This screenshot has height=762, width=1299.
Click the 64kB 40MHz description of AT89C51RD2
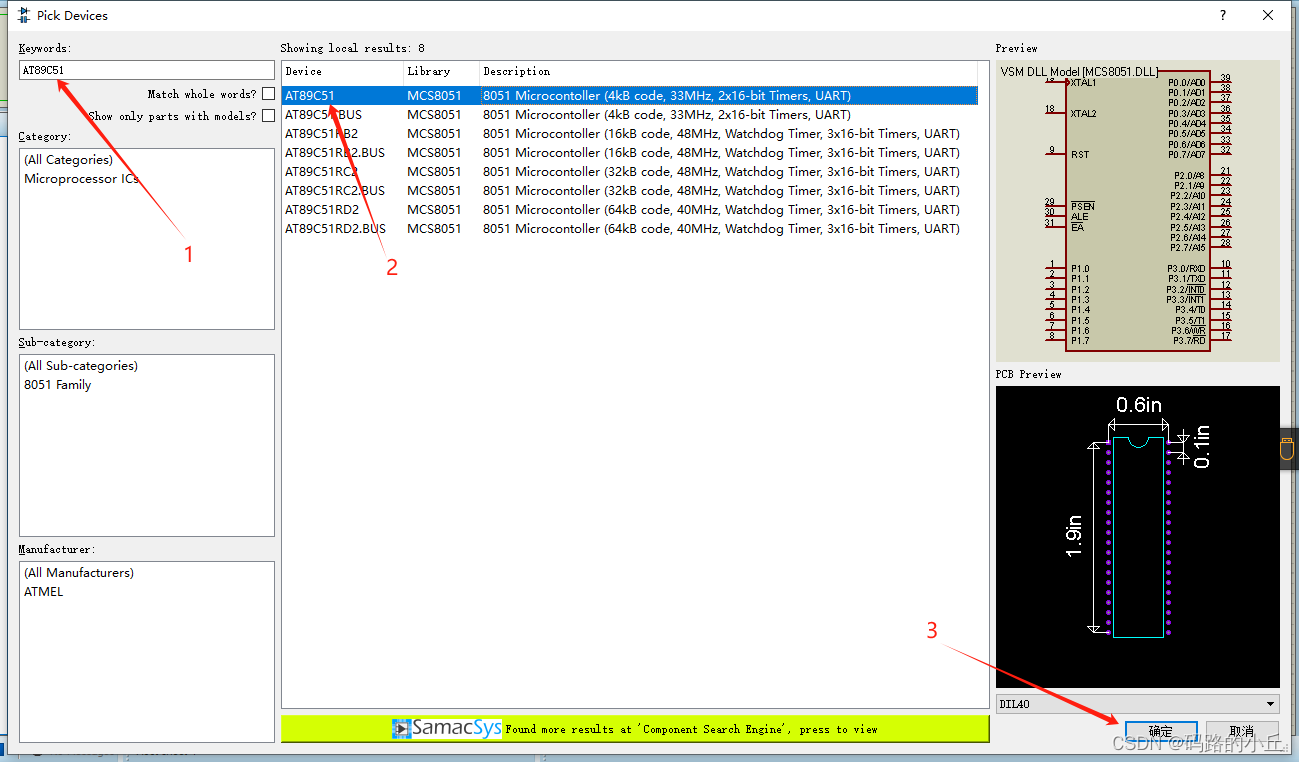point(721,210)
